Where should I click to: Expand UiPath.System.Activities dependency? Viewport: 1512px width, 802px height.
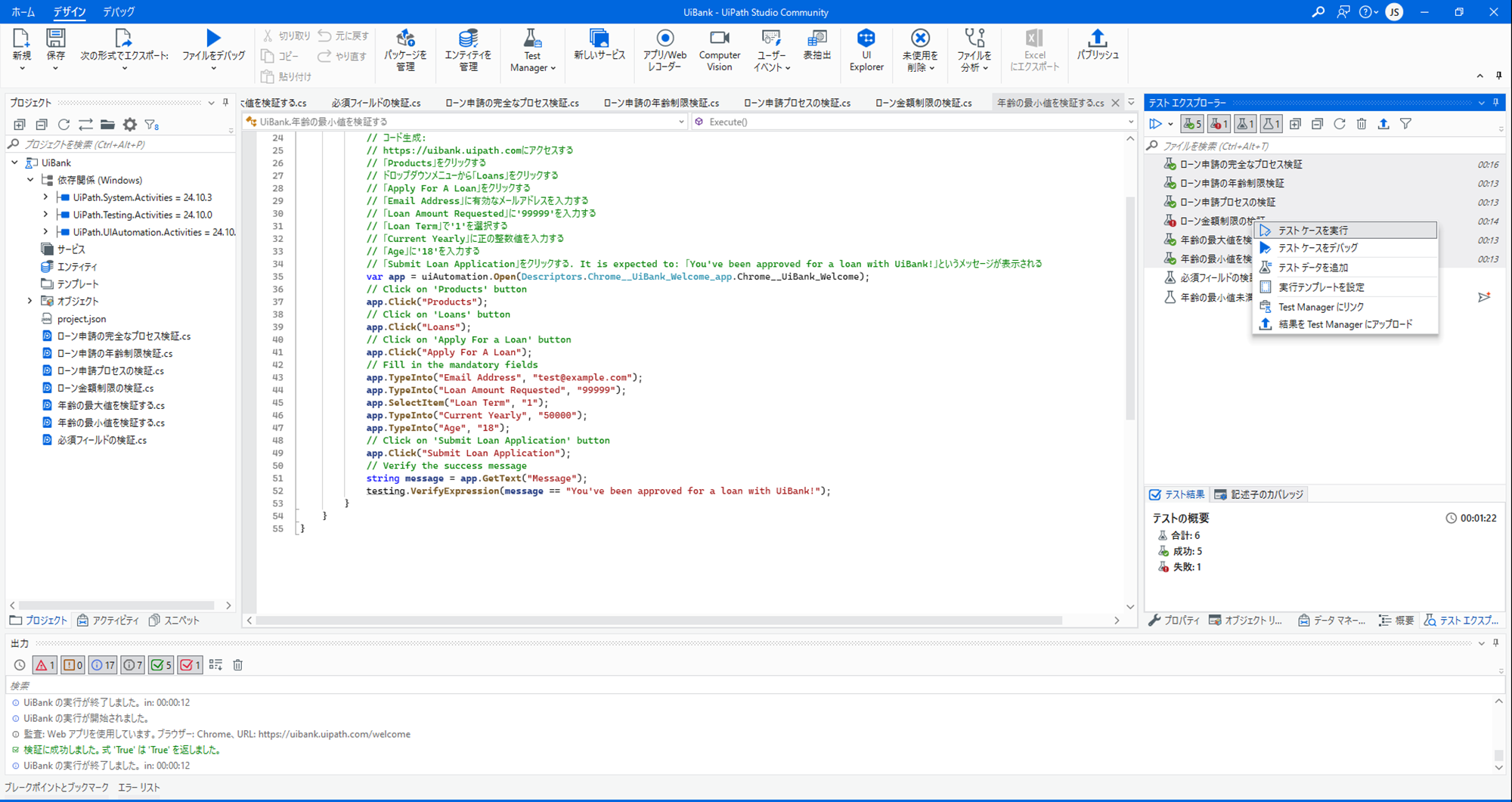coord(45,197)
